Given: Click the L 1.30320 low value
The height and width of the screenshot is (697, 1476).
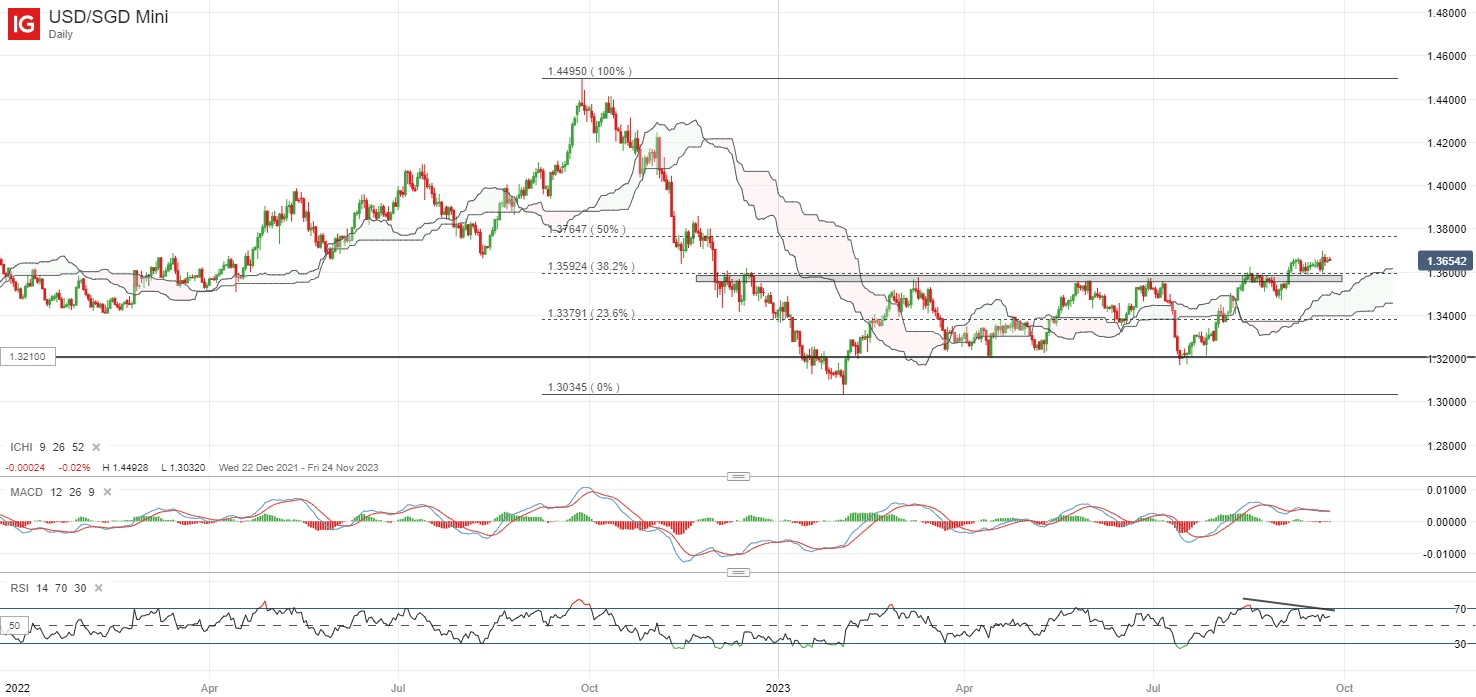Looking at the screenshot, I should (x=184, y=467).
